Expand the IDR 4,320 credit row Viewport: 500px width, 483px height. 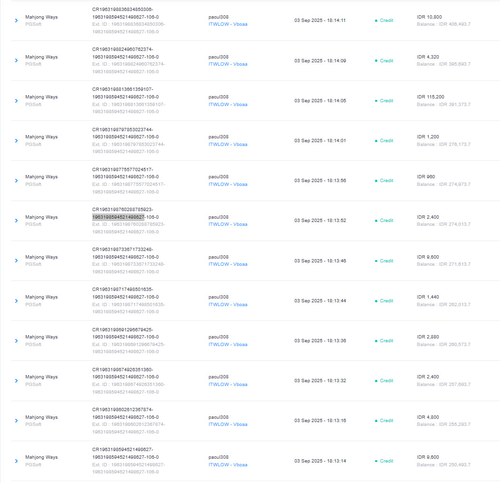click(16, 61)
